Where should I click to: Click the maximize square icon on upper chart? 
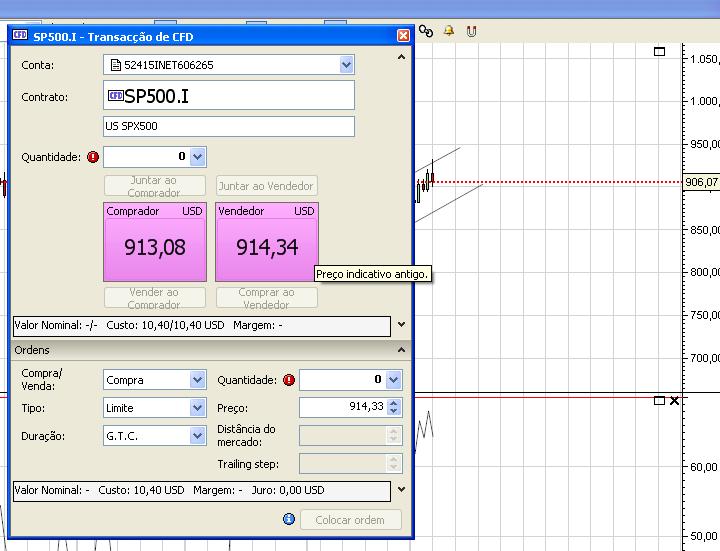659,51
